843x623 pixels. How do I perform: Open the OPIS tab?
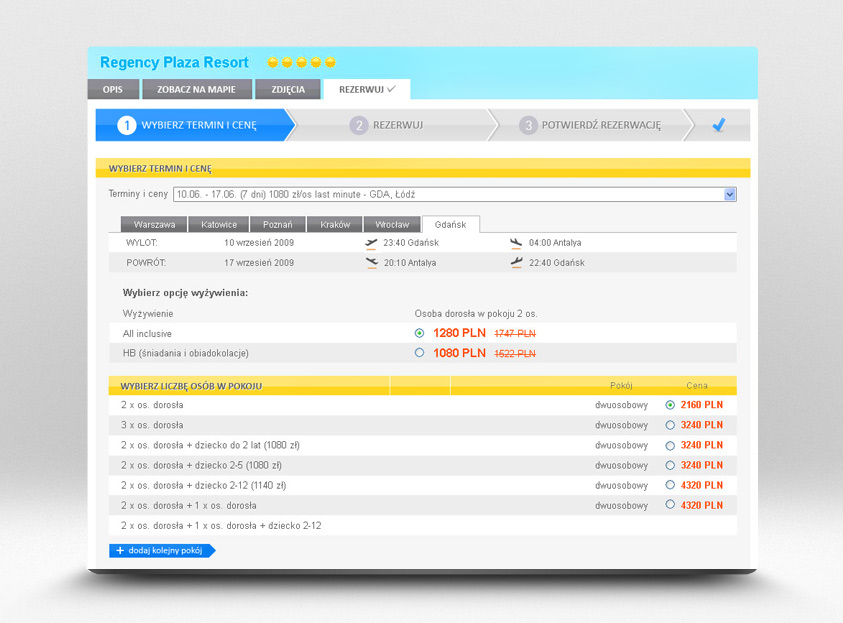(x=113, y=89)
